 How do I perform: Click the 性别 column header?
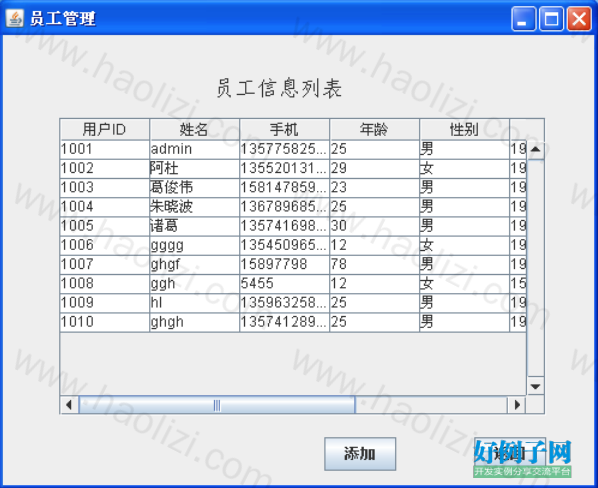(x=465, y=130)
